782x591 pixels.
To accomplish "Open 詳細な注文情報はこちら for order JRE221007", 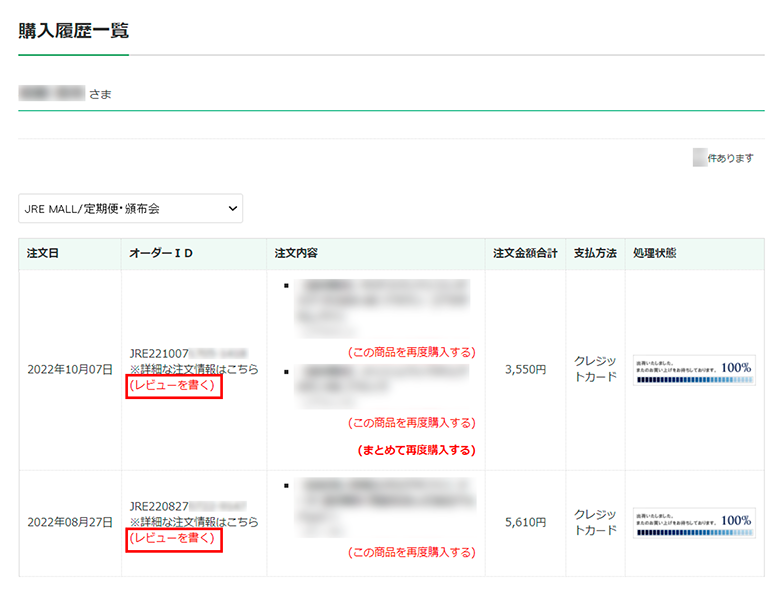I will 194,370.
